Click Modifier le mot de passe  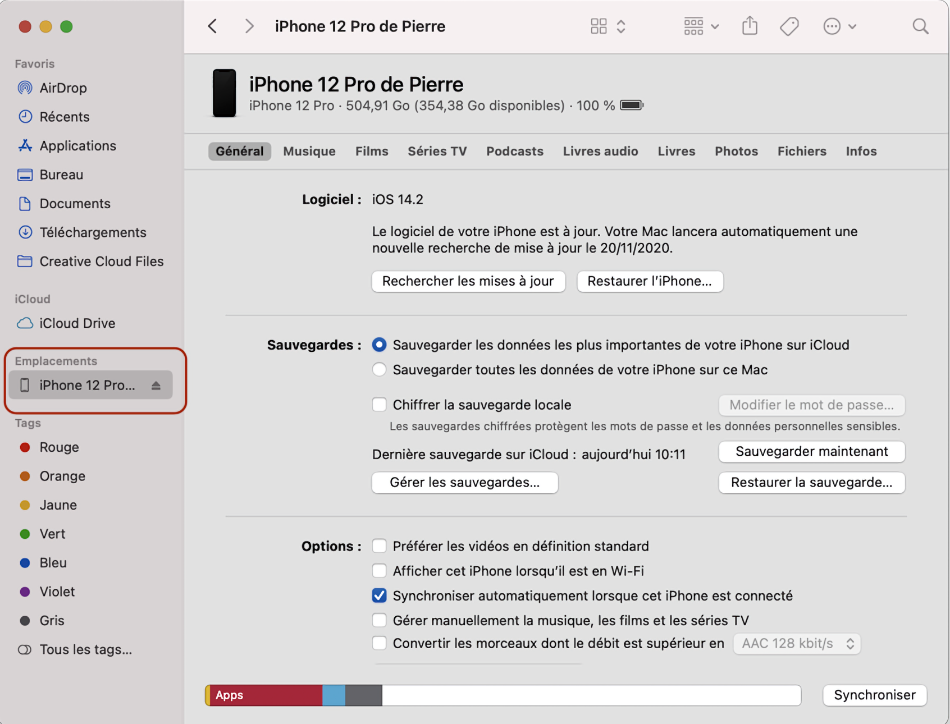tap(811, 405)
